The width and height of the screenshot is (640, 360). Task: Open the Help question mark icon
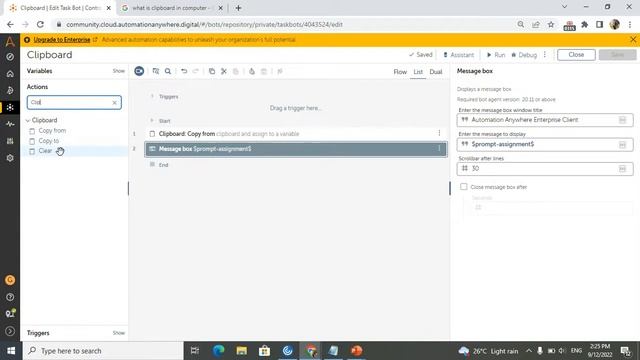10,297
